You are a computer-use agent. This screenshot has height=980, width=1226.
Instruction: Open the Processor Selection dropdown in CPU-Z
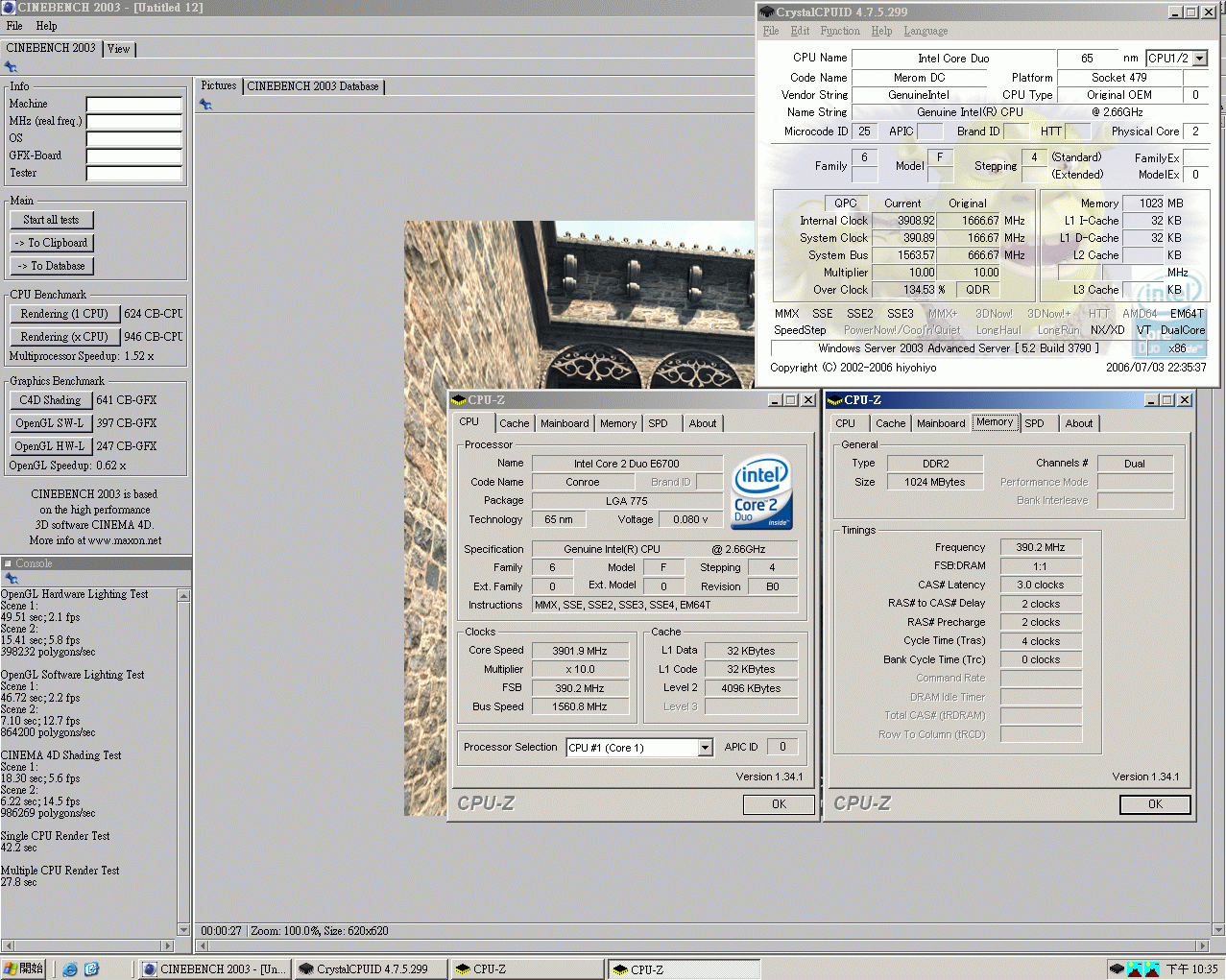click(x=705, y=748)
